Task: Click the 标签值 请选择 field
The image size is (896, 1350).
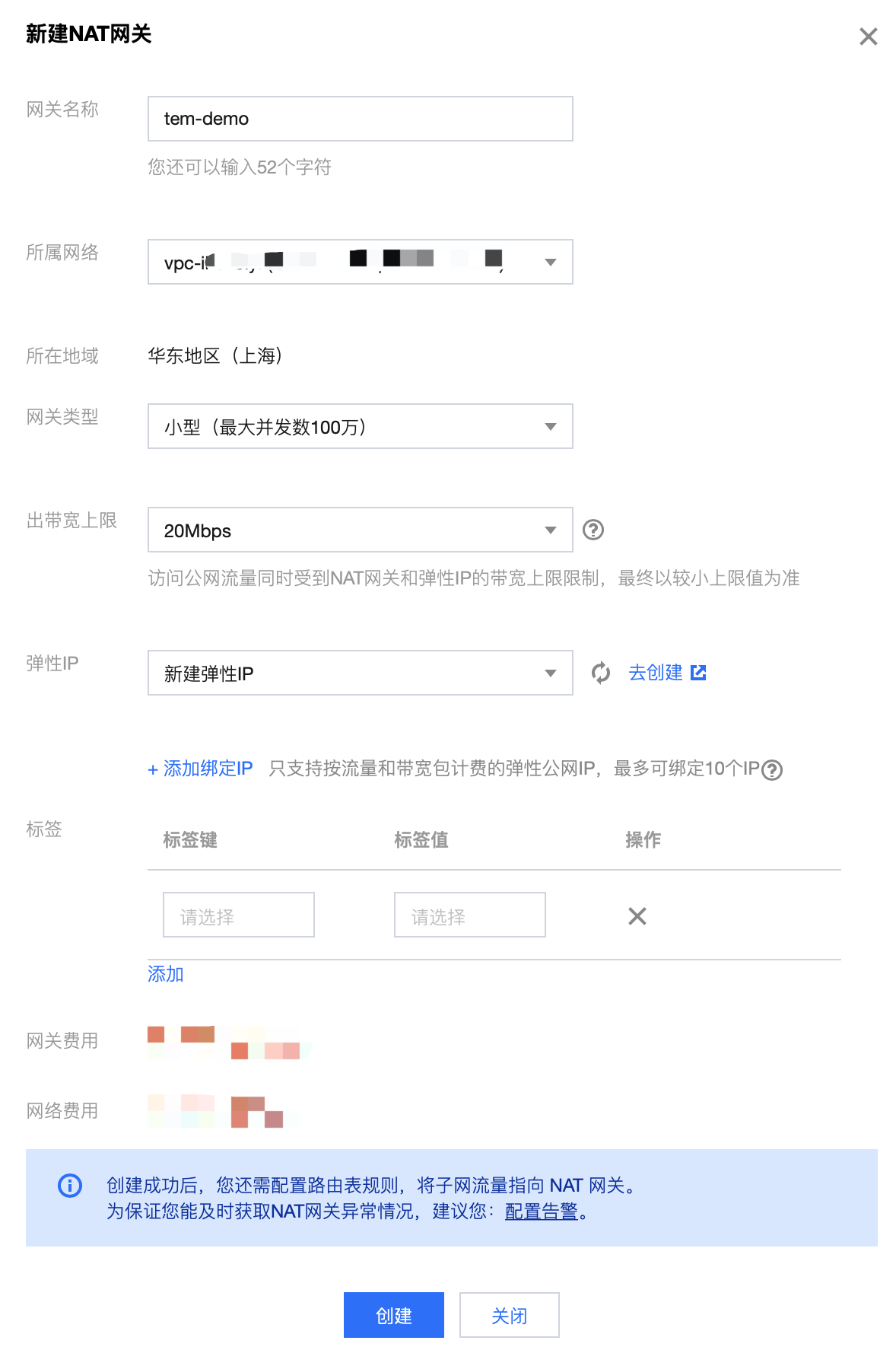Action: 470,915
